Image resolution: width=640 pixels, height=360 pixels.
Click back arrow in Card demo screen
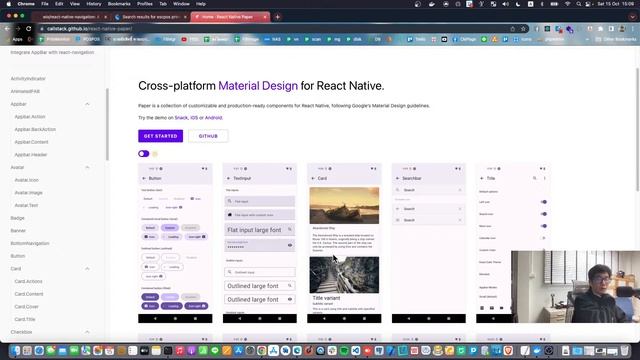coord(313,178)
